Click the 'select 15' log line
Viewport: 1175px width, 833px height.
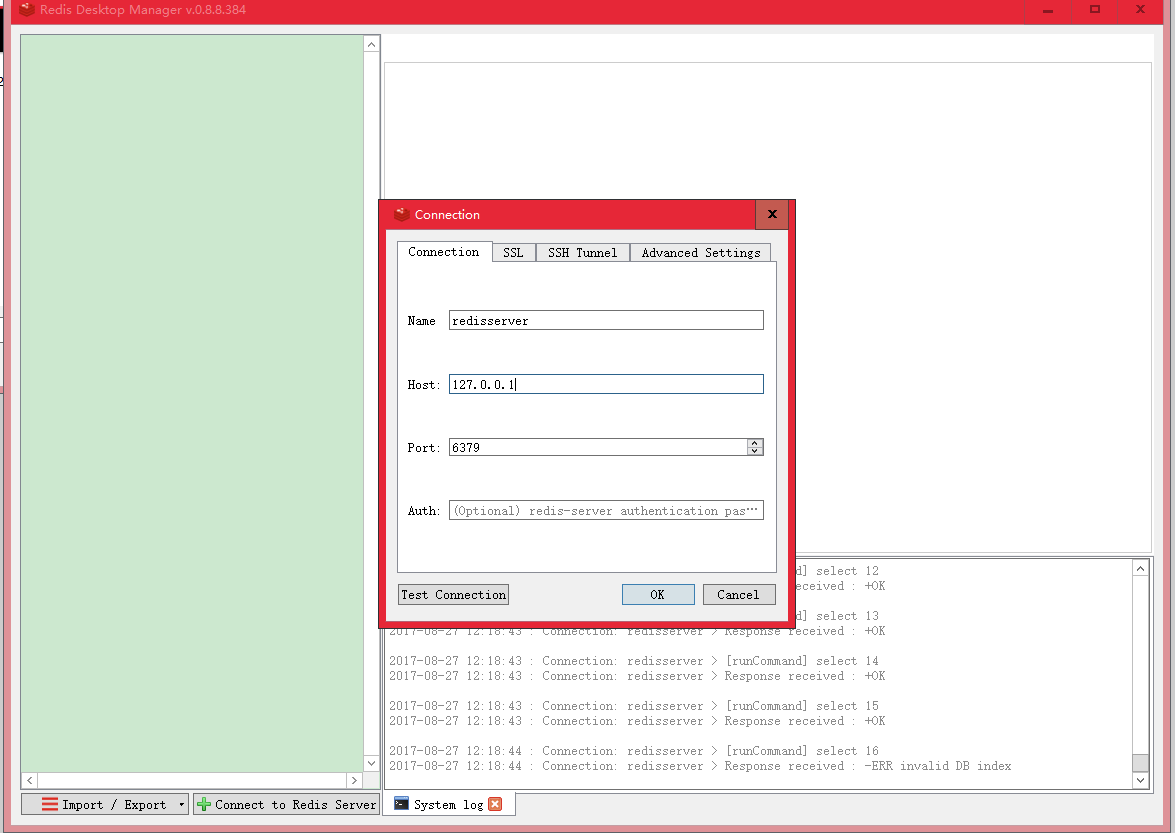(x=634, y=706)
